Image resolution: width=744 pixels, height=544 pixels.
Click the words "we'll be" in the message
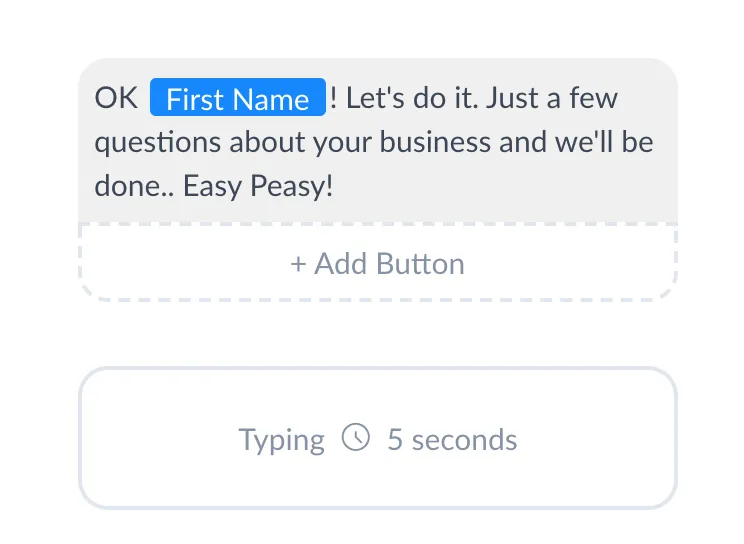[x=604, y=142]
